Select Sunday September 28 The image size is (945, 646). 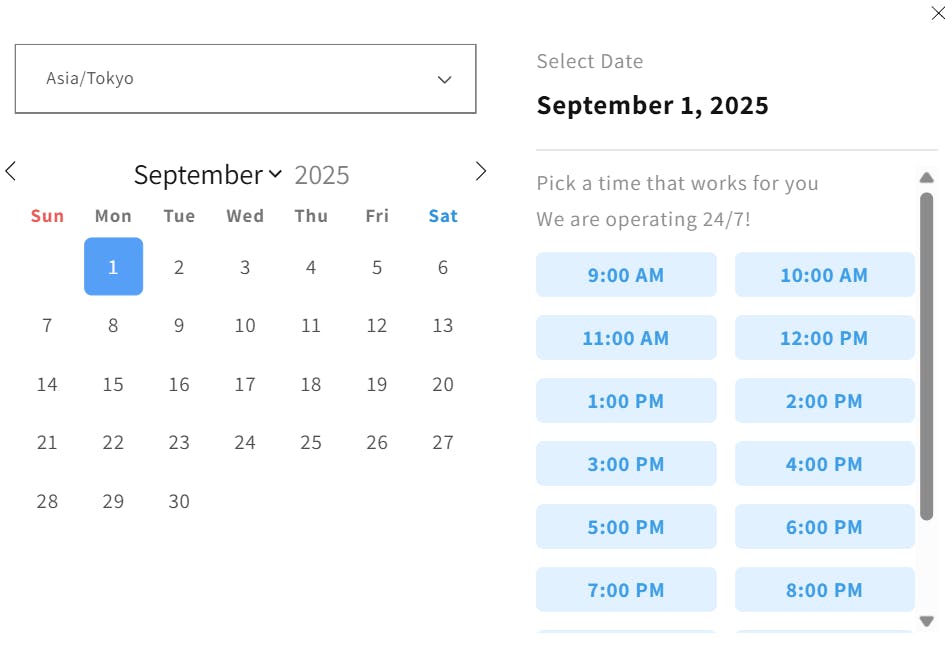point(47,501)
